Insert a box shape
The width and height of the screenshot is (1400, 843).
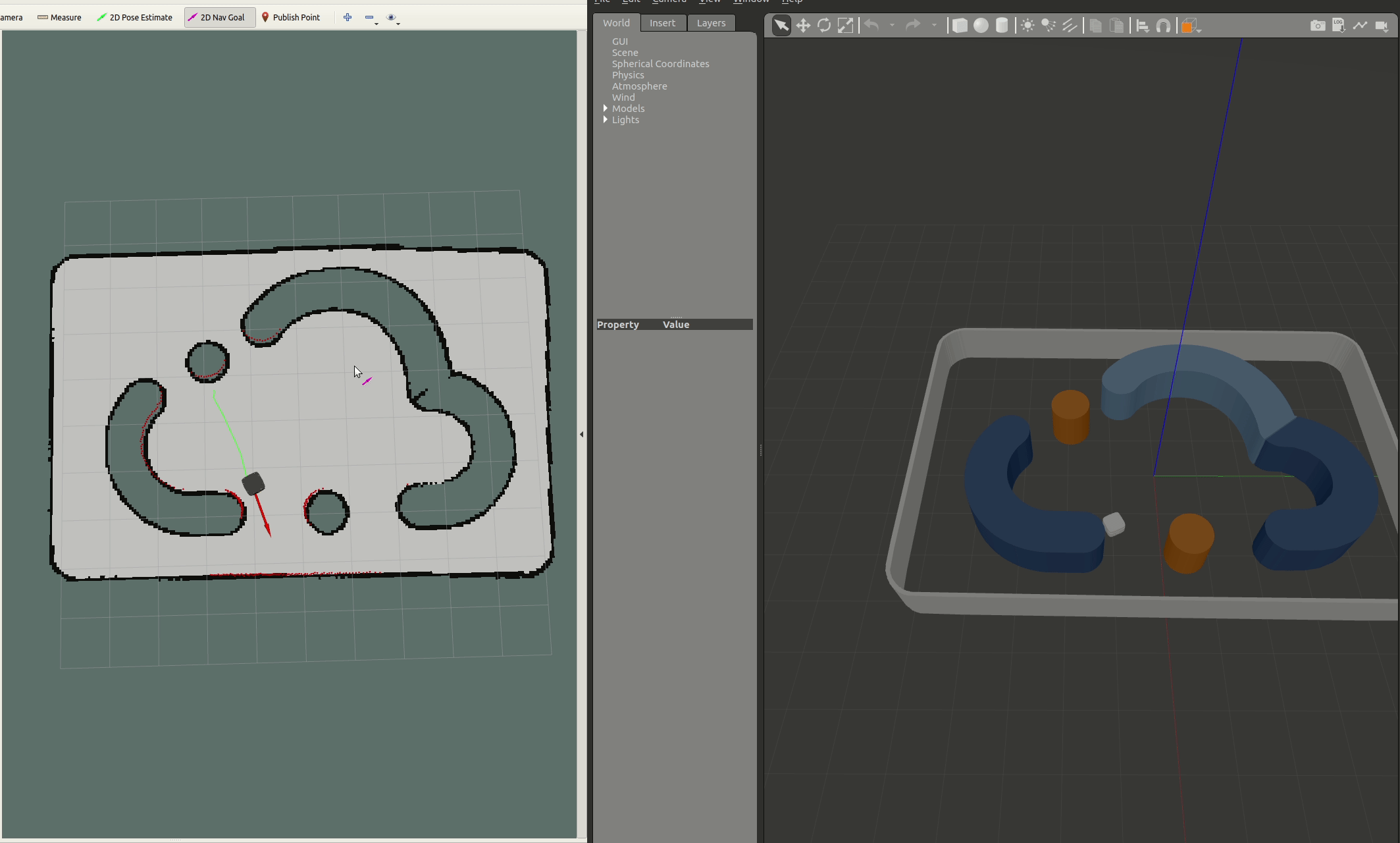[x=960, y=26]
